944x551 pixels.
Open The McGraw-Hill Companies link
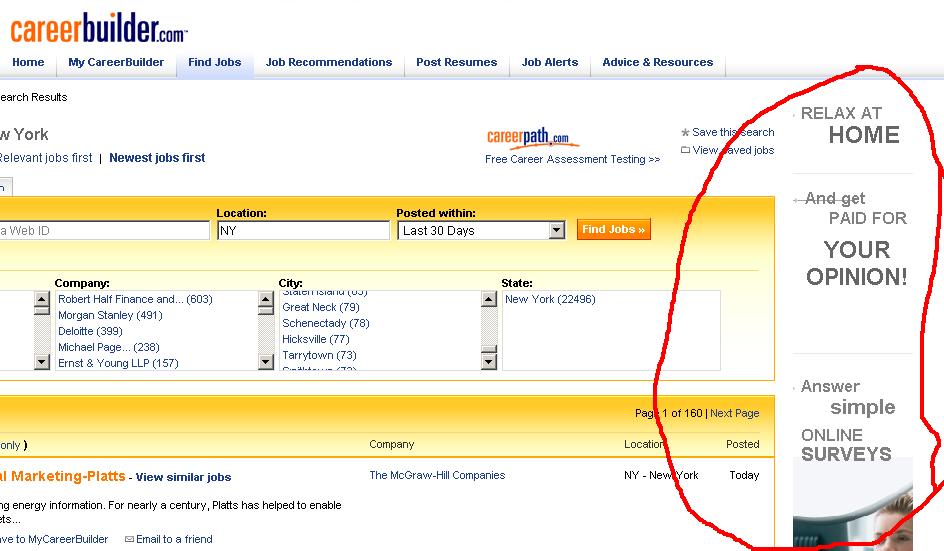click(437, 475)
